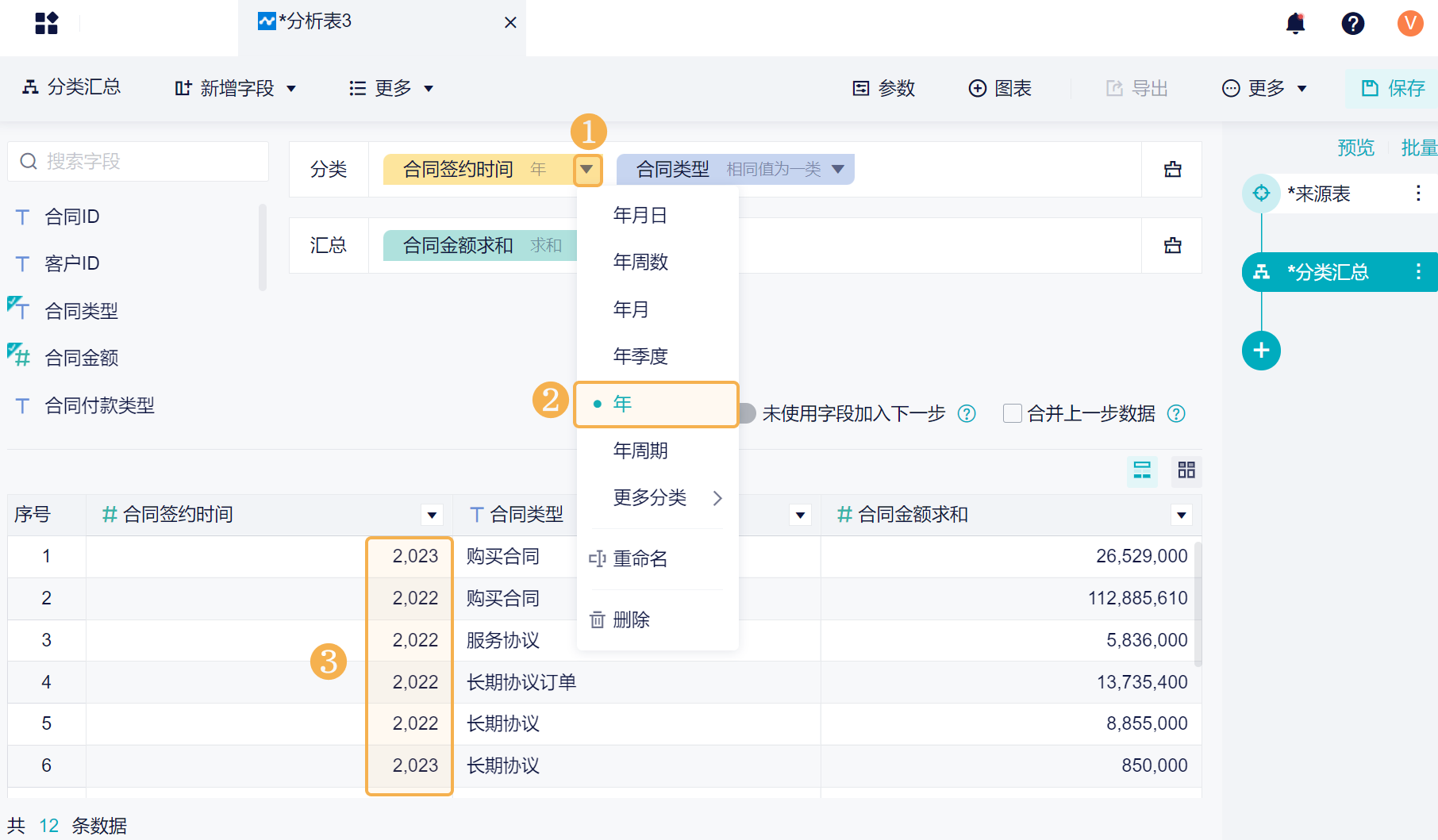This screenshot has height=840, width=1438.
Task: Click the help icon next to 合并上一步数据
Action: click(1176, 413)
